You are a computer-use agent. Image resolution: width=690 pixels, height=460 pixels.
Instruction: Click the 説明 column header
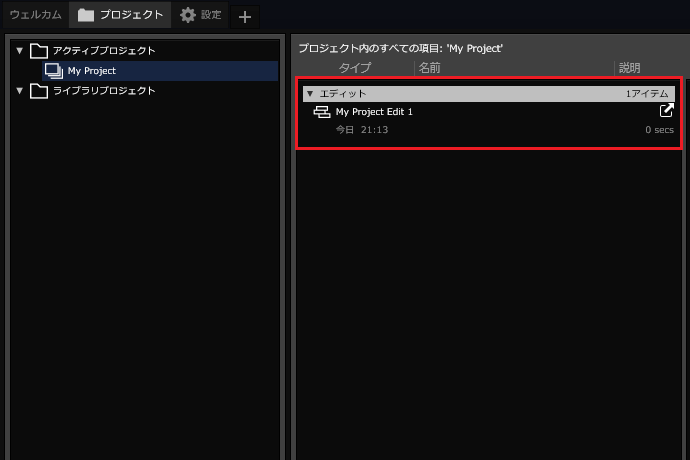629,68
